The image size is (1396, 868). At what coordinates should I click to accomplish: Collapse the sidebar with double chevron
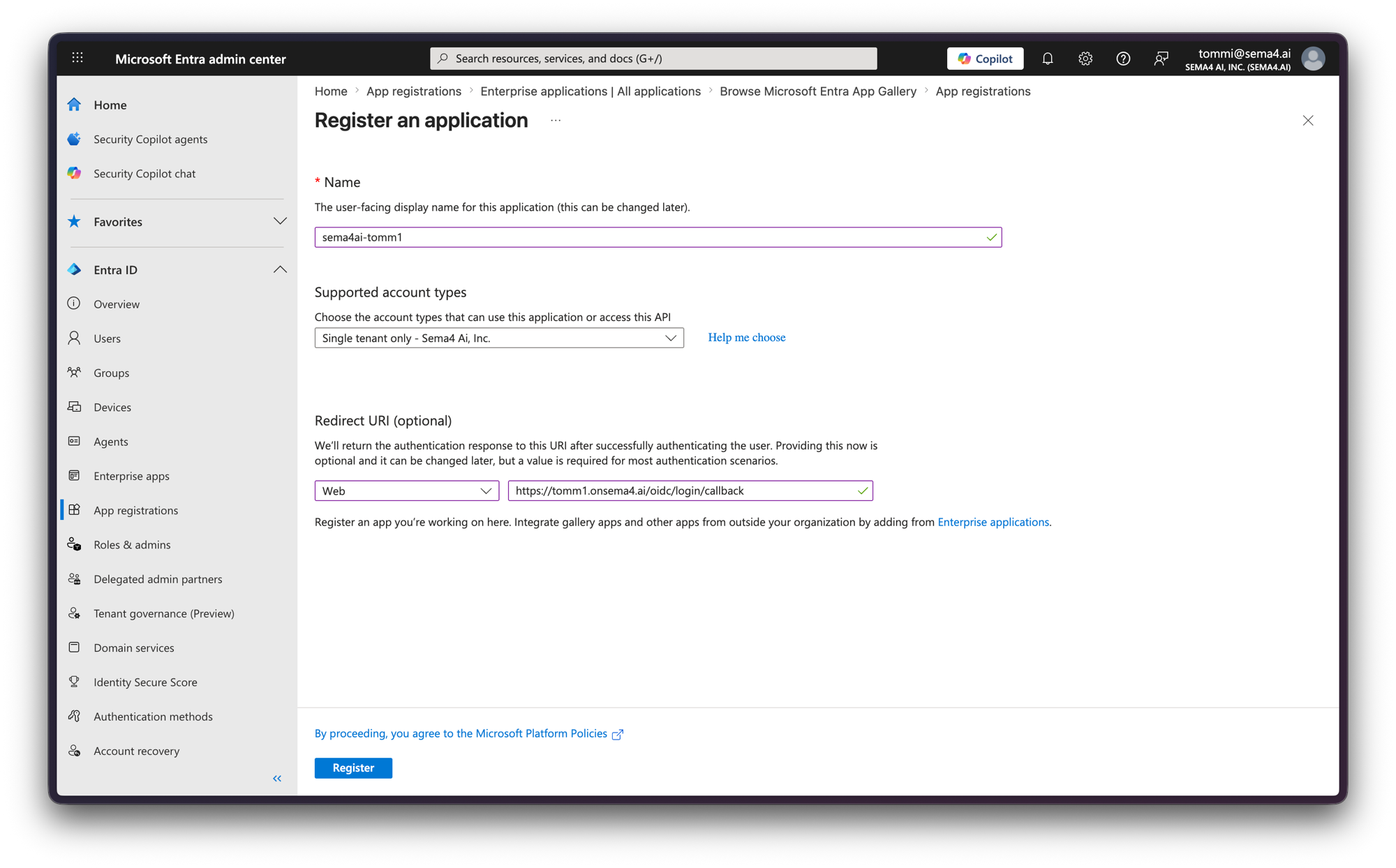point(277,778)
